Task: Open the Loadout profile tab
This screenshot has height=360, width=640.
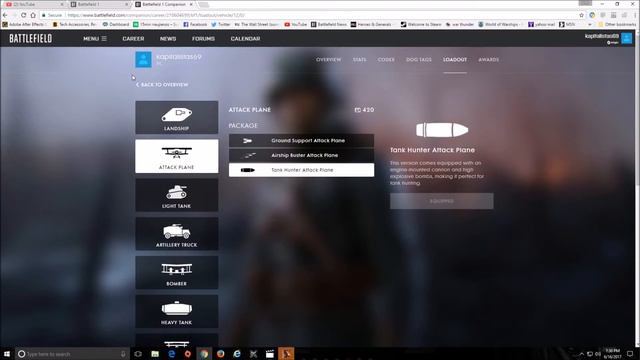Action: 455,60
